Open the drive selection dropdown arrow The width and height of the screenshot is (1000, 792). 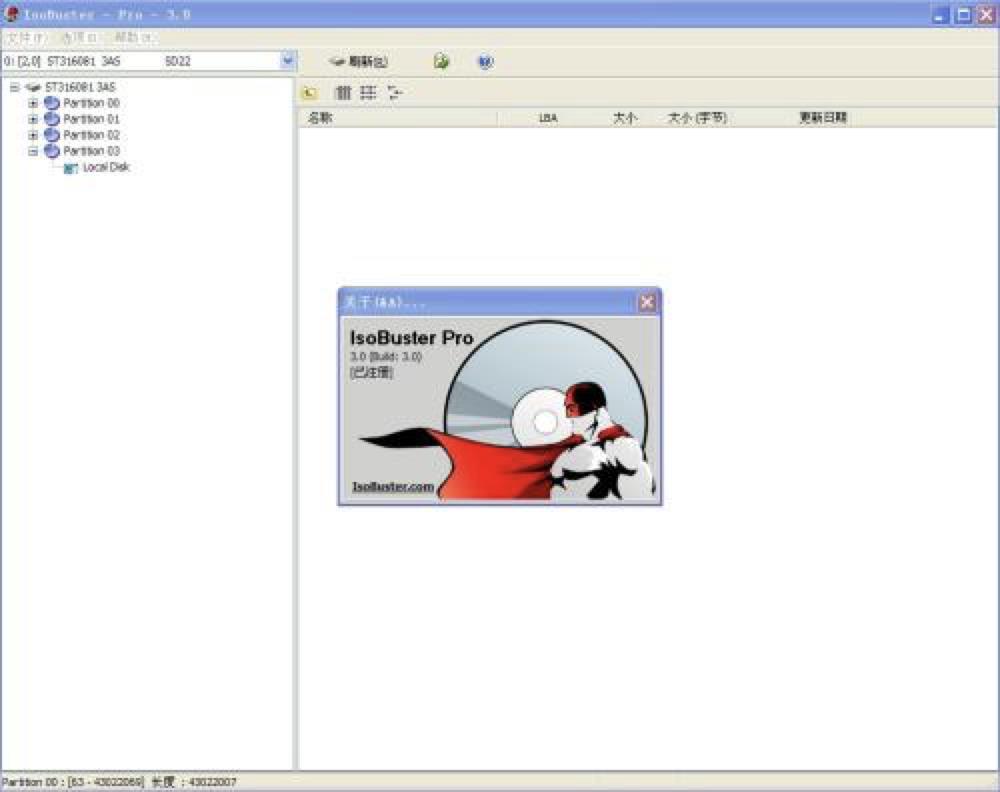(288, 61)
